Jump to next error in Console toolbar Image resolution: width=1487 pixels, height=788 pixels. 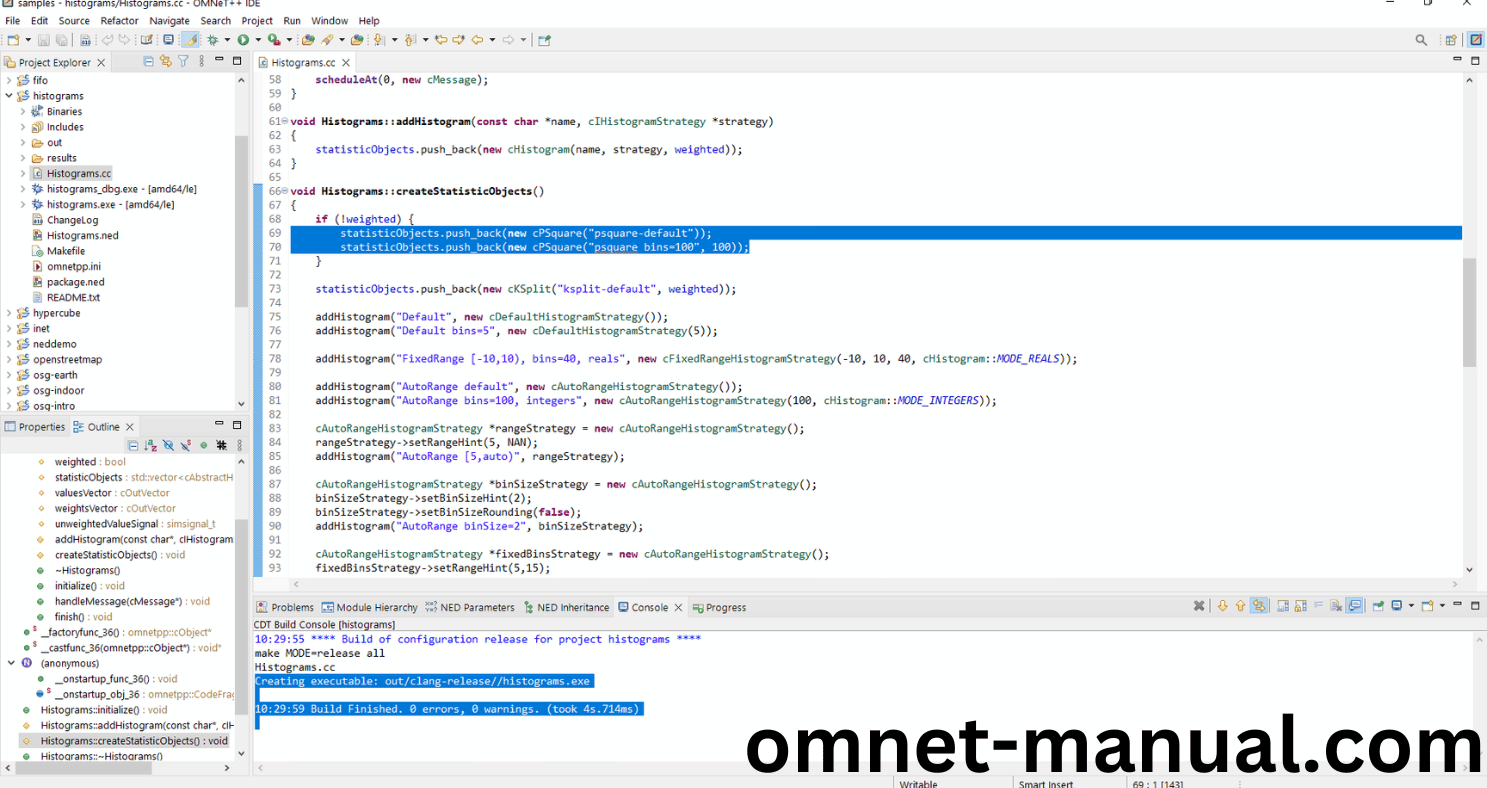(x=1222, y=606)
